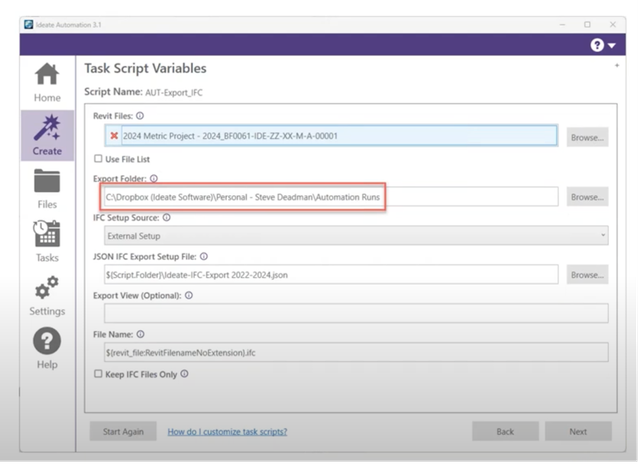640x464 pixels.
Task: Open the Help question mark sidebar icon
Action: coord(46,347)
